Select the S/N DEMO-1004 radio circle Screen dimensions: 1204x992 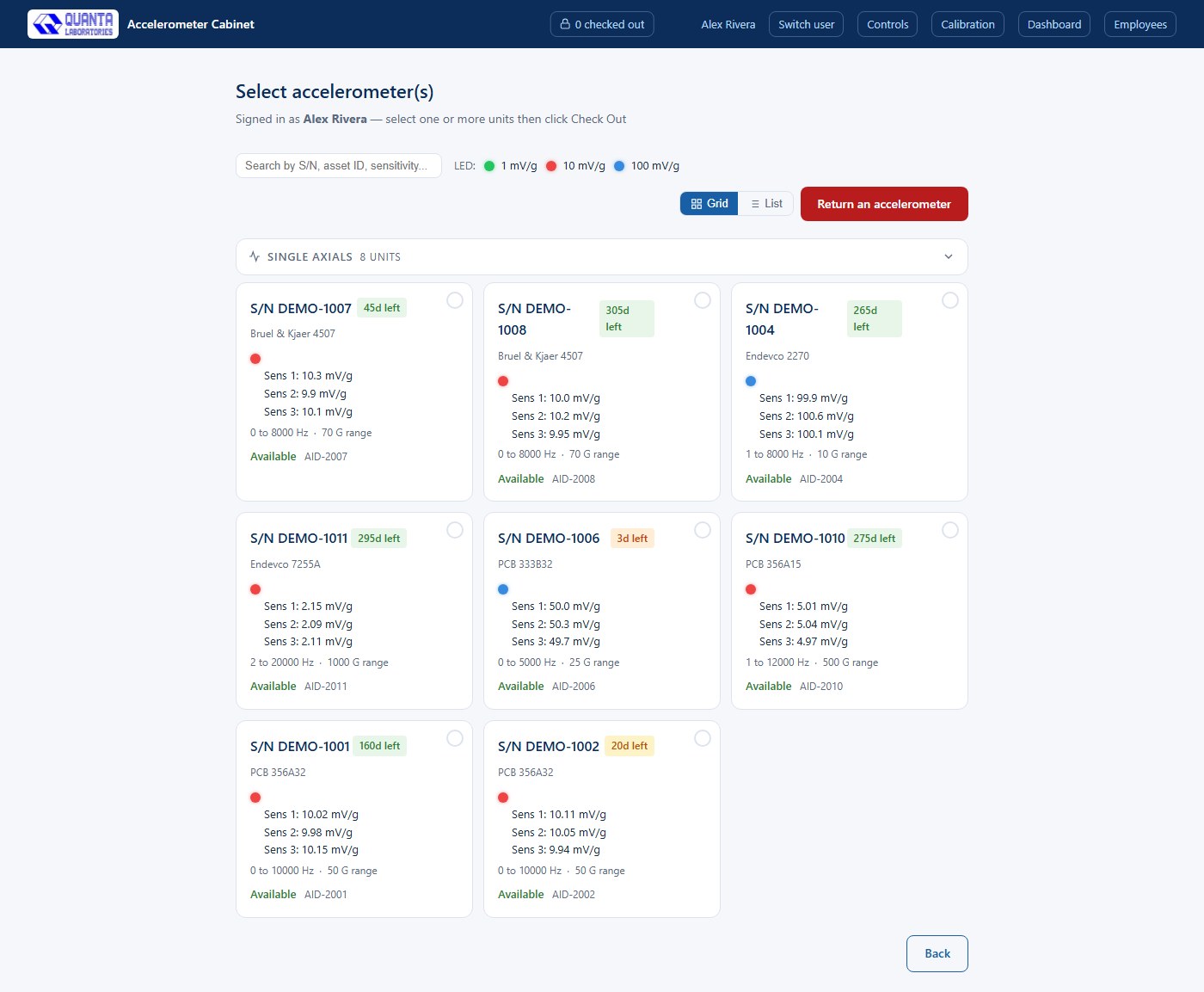click(x=950, y=300)
